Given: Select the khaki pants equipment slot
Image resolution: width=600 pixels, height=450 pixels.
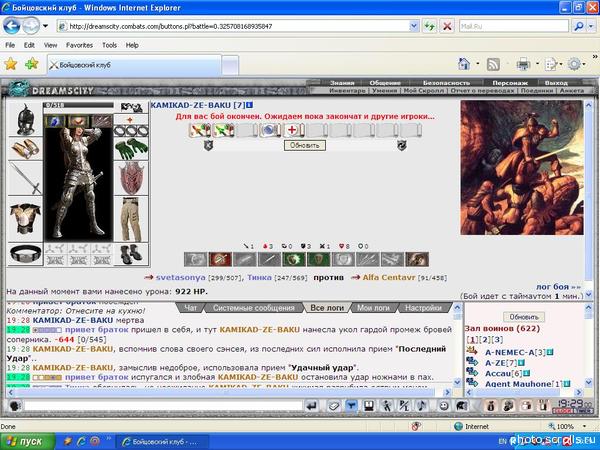Looking at the screenshot, I should 131,219.
